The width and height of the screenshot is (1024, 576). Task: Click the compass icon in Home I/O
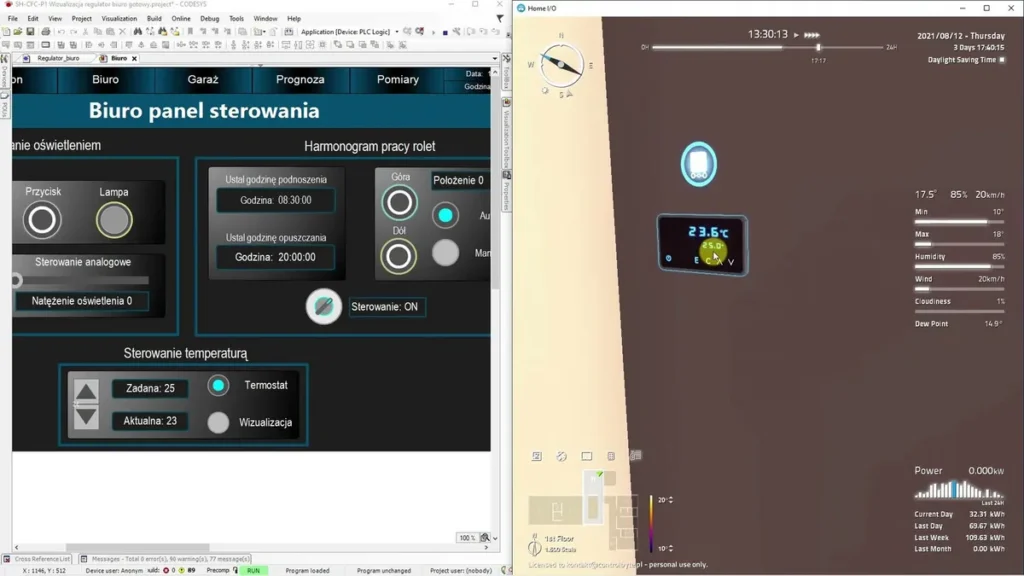pos(561,65)
